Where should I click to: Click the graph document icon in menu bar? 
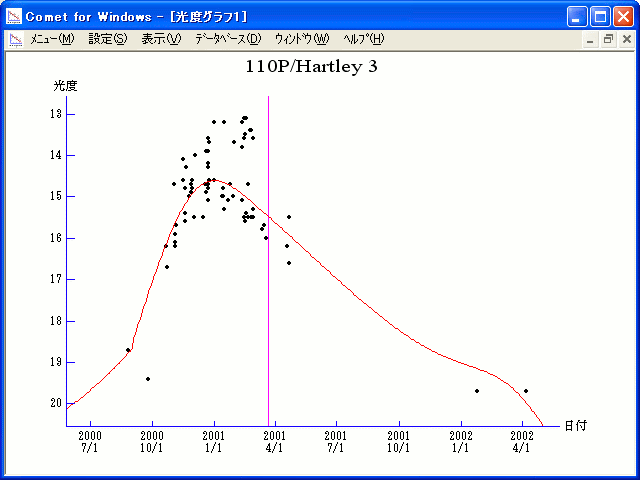(15, 39)
